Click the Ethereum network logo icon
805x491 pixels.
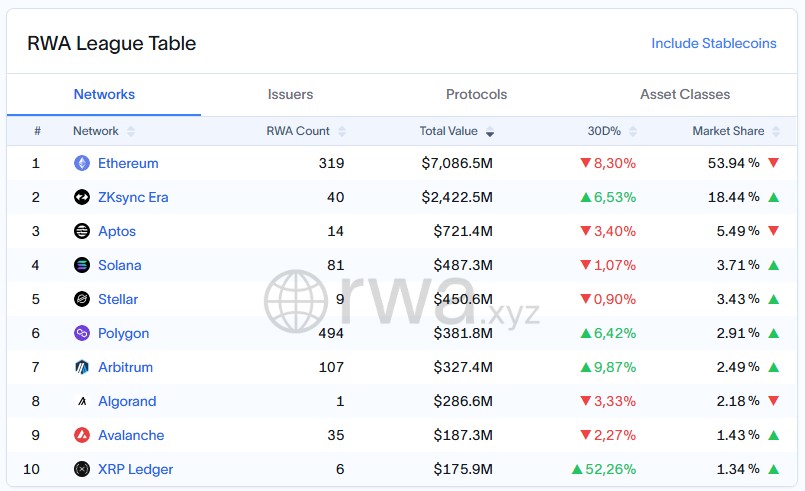pyautogui.click(x=82, y=163)
